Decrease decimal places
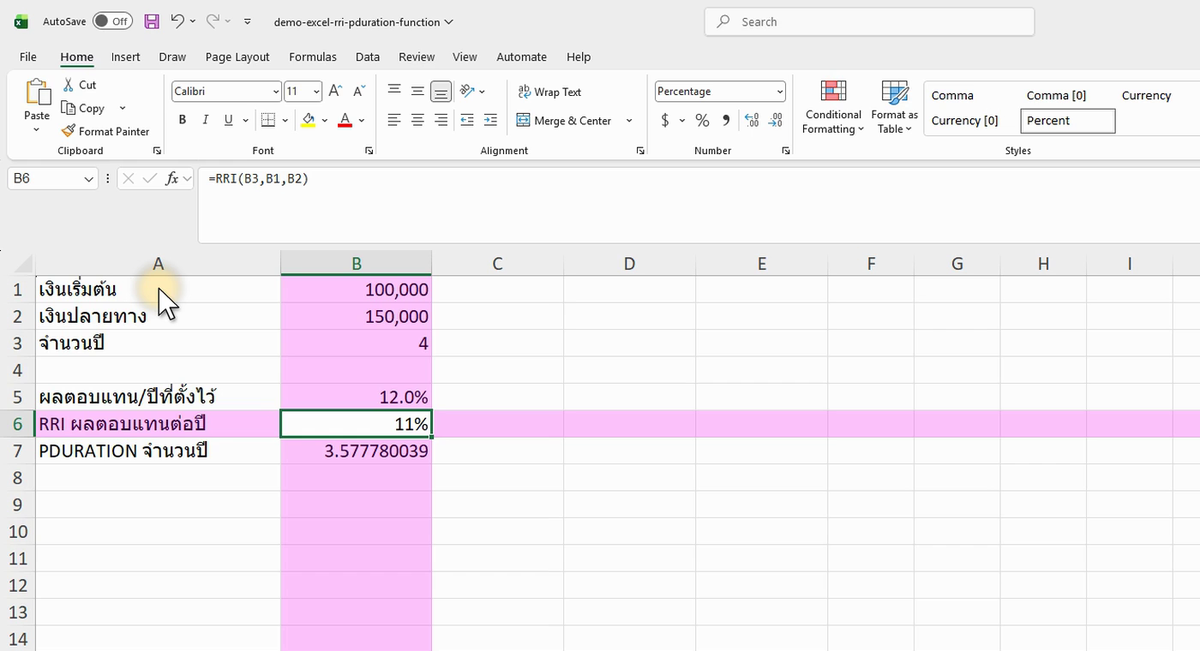The height and width of the screenshot is (651, 1200). (775, 120)
